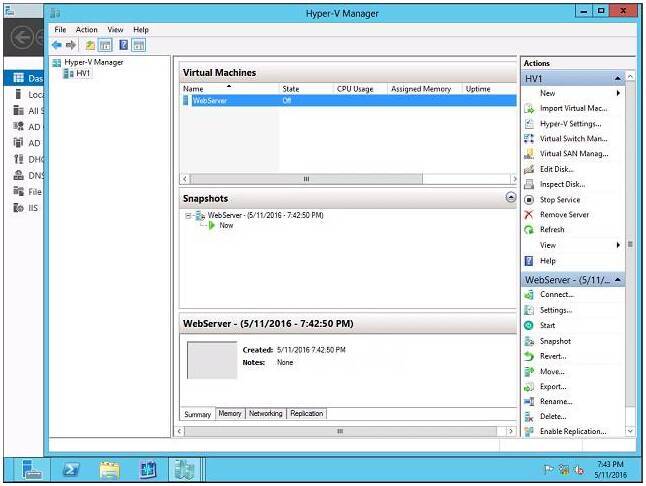Switch to the Summary tab
646x486 pixels.
[x=197, y=414]
